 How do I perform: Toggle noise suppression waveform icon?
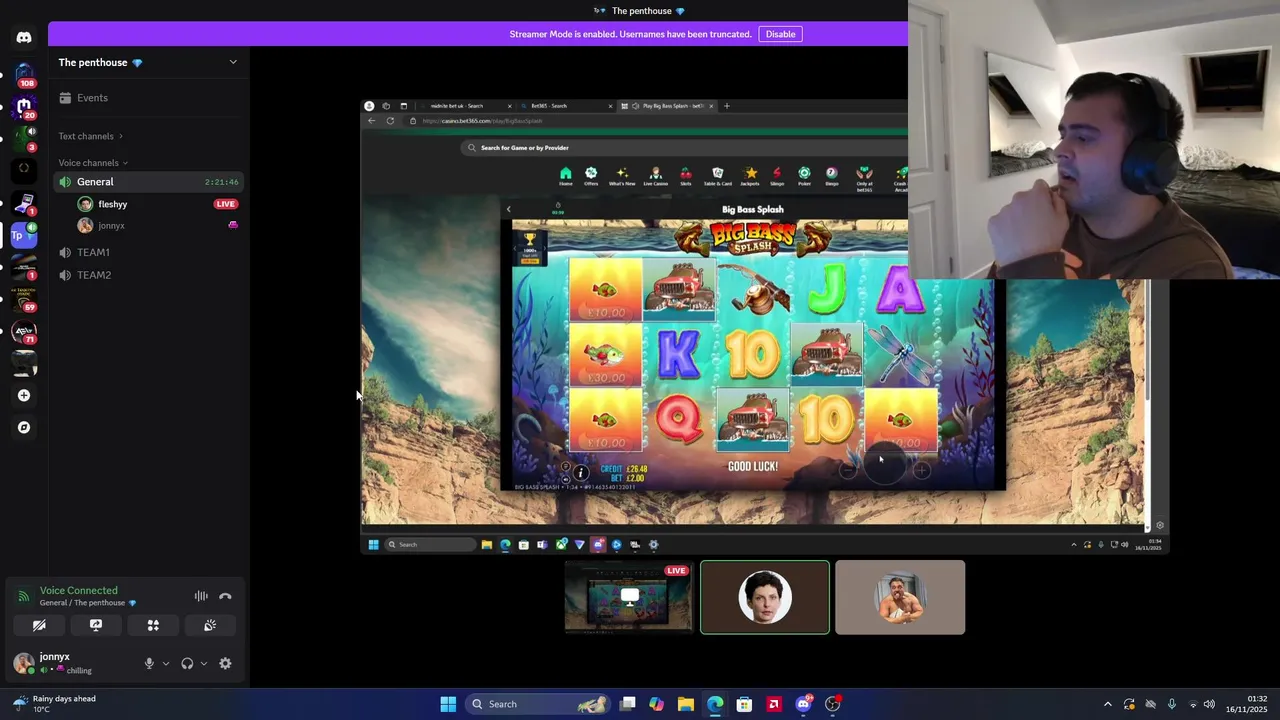[201, 596]
